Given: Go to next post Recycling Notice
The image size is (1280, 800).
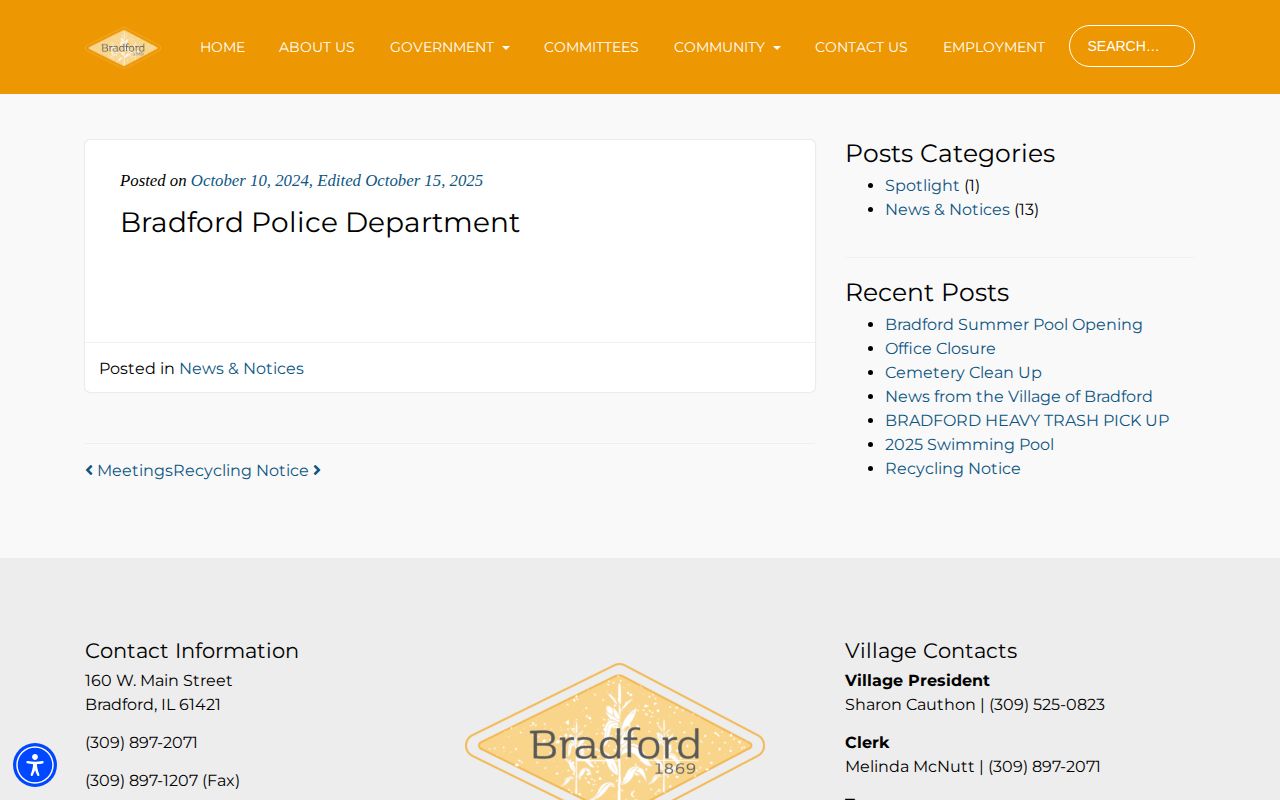Looking at the screenshot, I should click(x=247, y=470).
